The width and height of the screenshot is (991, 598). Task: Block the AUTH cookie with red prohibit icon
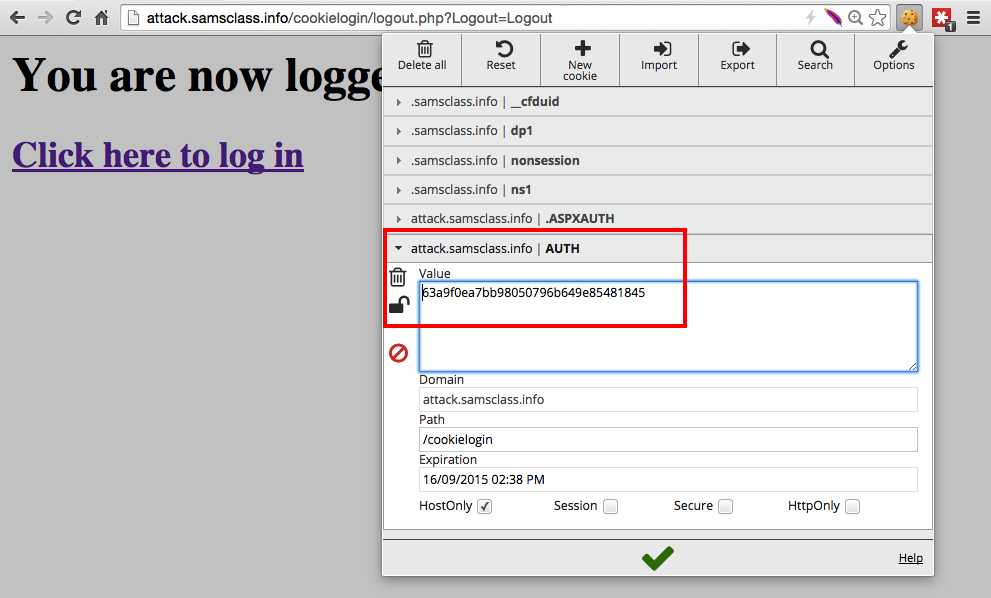398,353
